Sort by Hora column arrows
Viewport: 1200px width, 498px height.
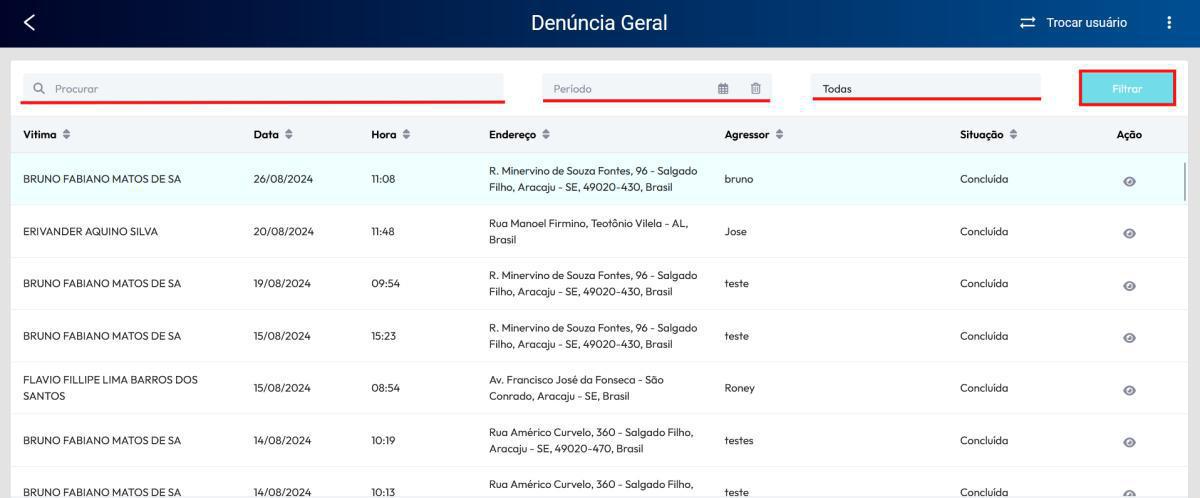tap(407, 134)
